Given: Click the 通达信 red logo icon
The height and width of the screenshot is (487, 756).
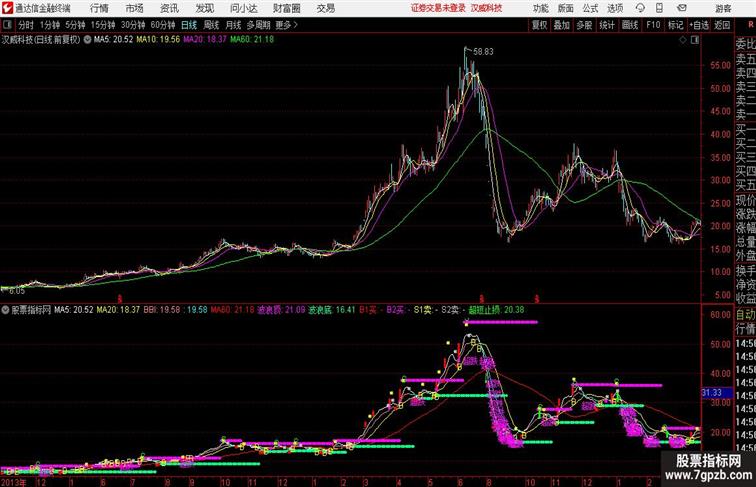Looking at the screenshot, I should point(7,8).
